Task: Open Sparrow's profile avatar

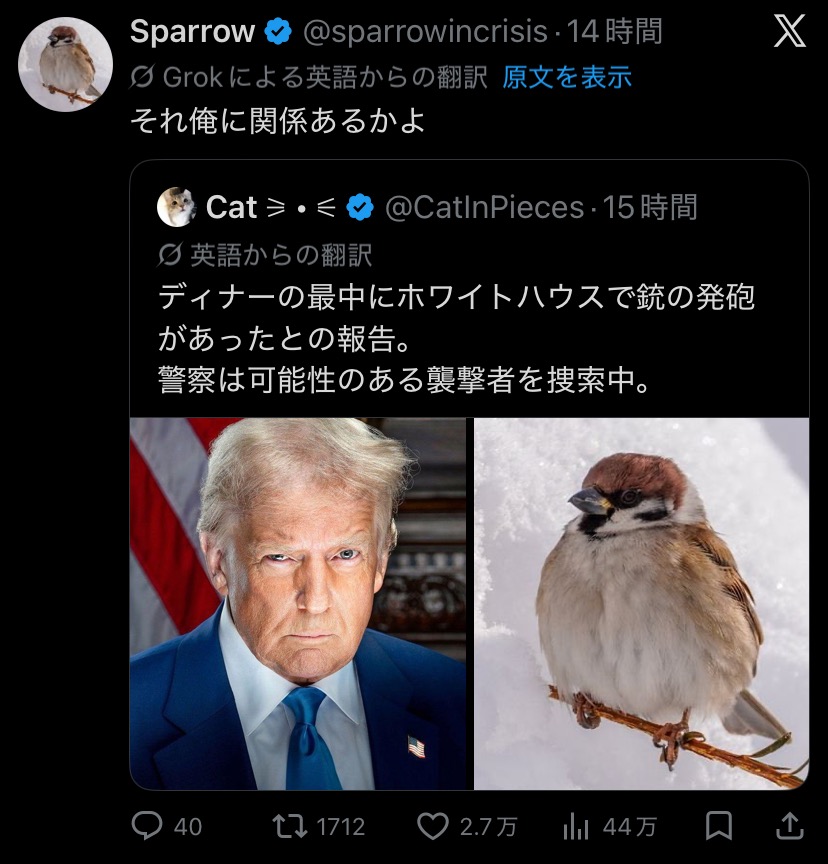Action: tap(65, 64)
